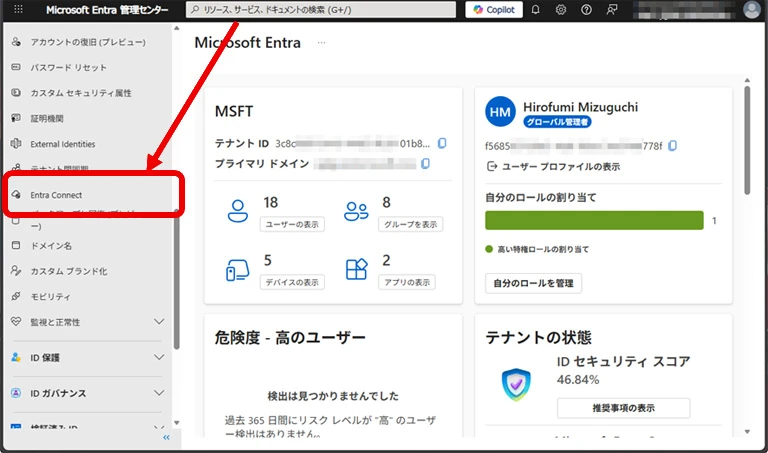Click アプリの表示 button
Image resolution: width=768 pixels, height=453 pixels.
coord(407,282)
